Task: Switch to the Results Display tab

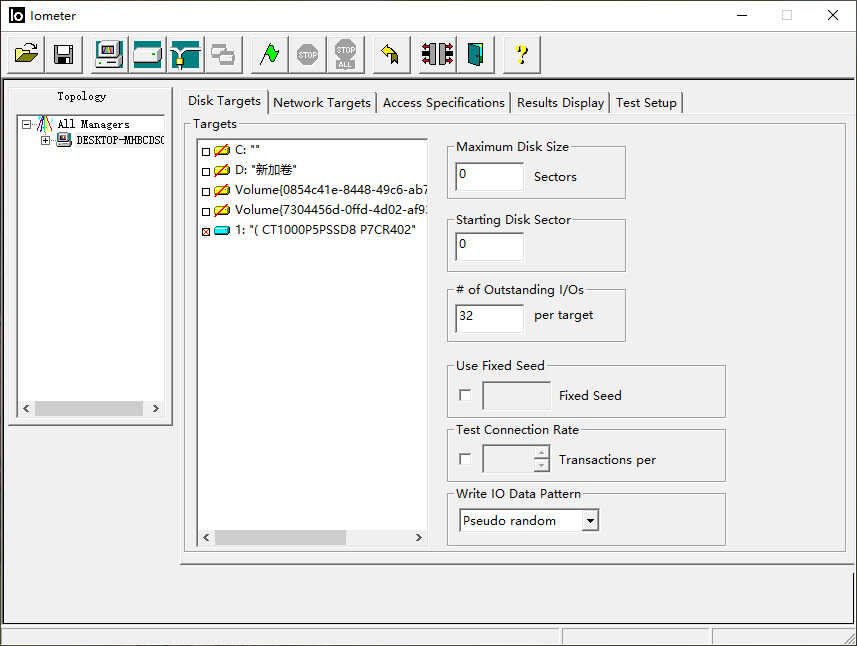Action: pyautogui.click(x=560, y=103)
